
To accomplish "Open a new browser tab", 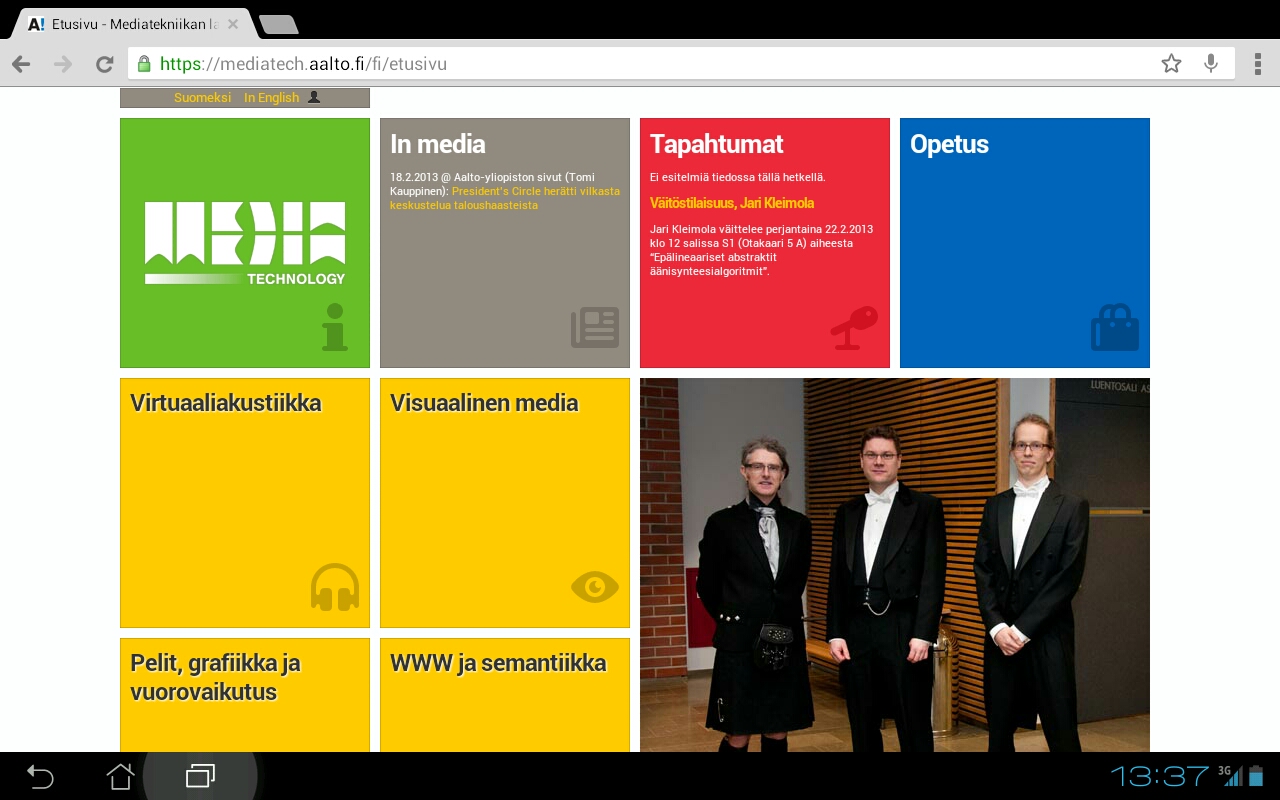I will coord(278,25).
